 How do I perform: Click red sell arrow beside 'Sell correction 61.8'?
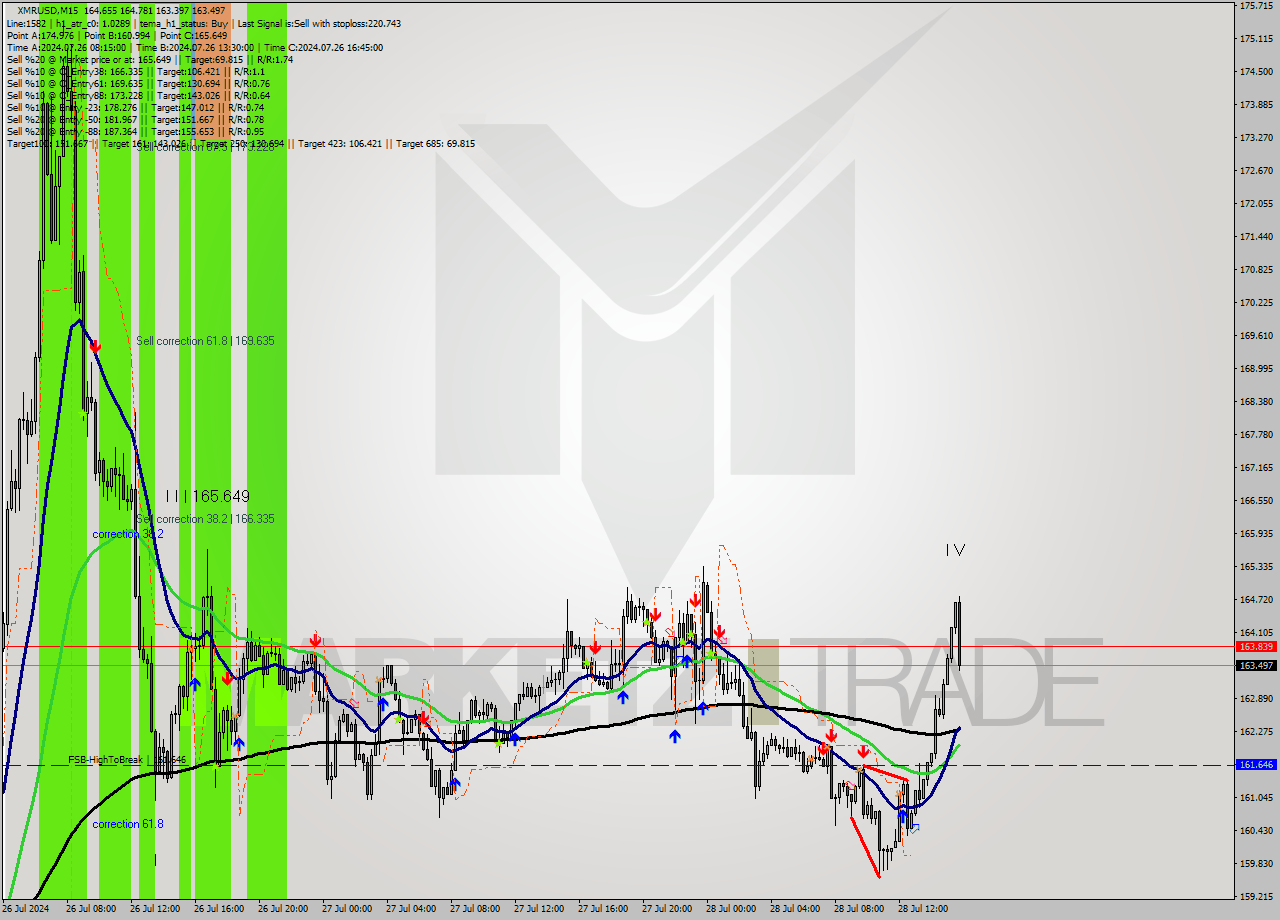(x=95, y=346)
